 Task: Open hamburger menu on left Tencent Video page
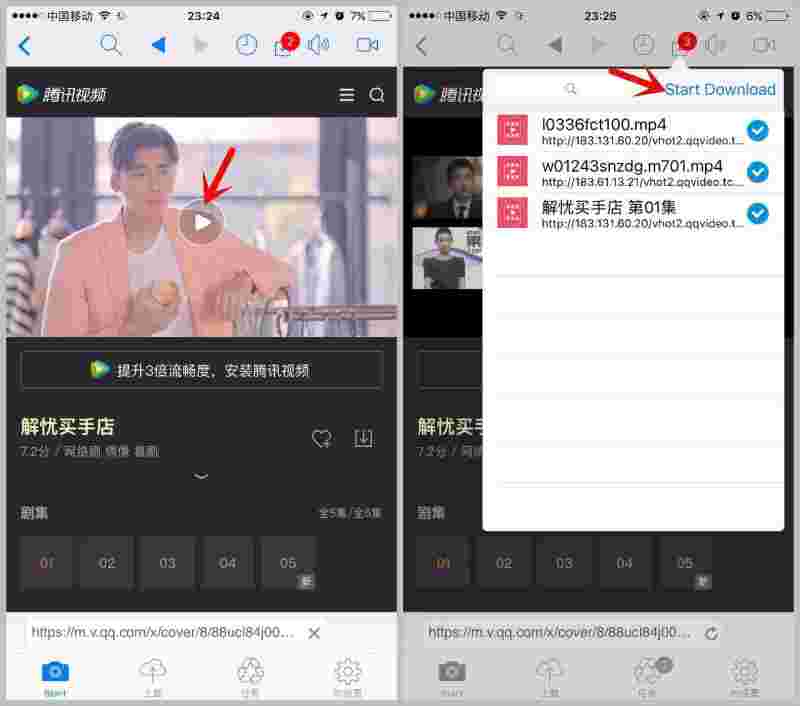(x=347, y=95)
